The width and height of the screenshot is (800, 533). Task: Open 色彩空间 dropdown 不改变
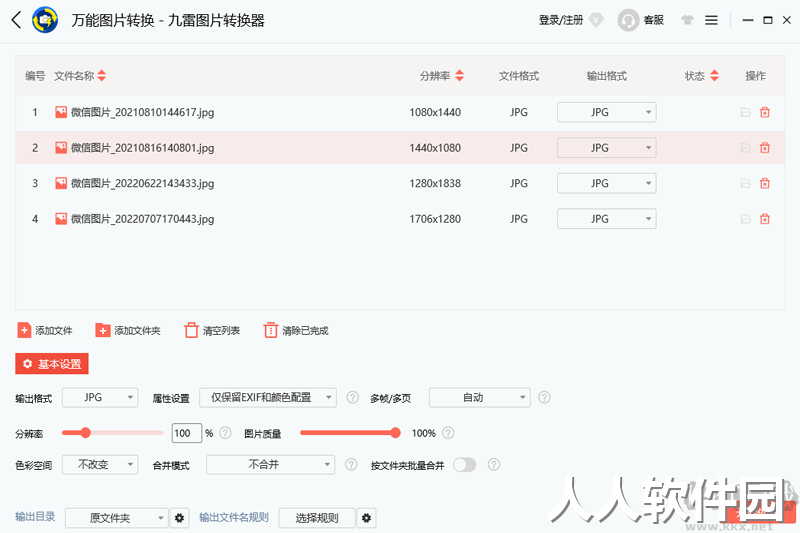pyautogui.click(x=100, y=465)
